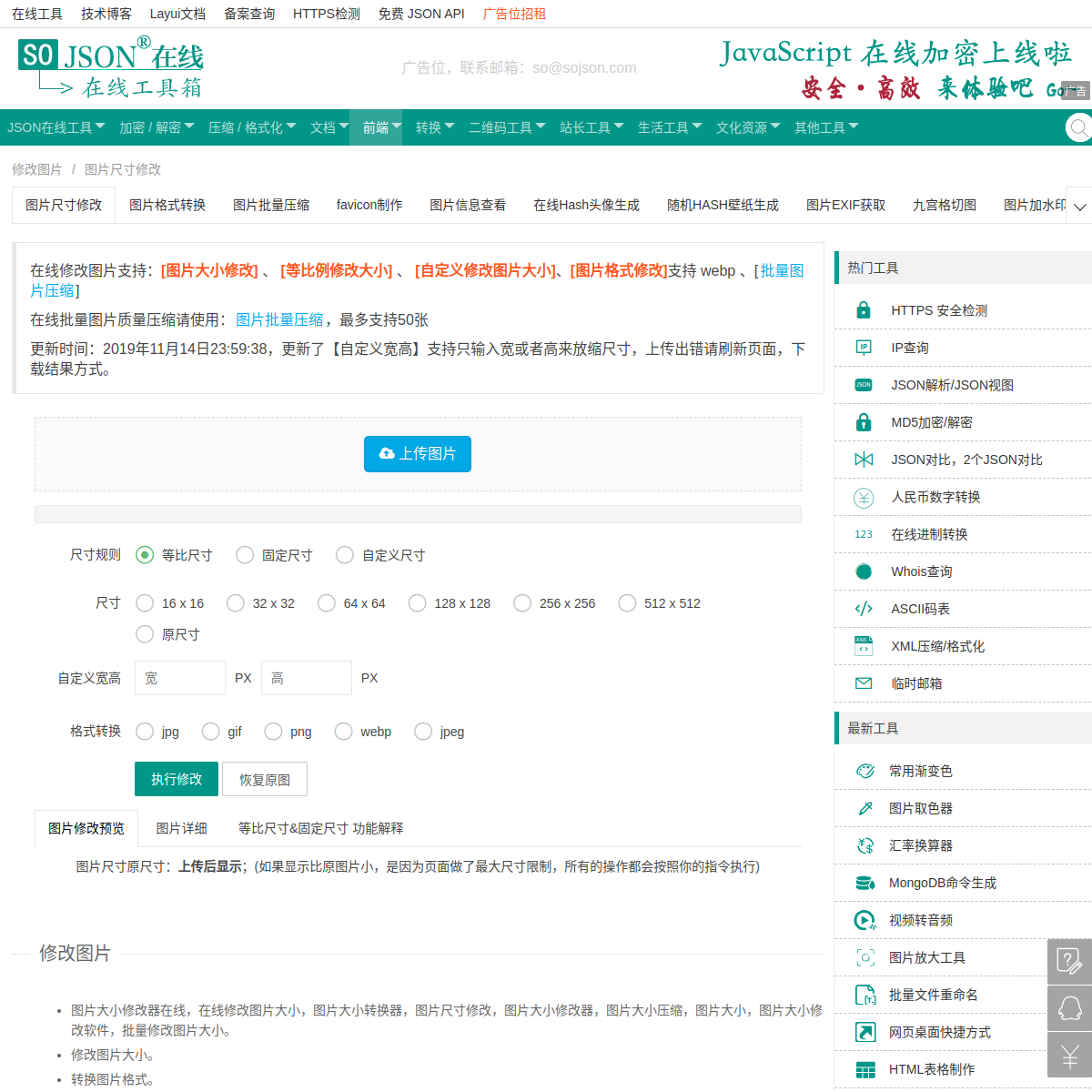Open the 图片详细 tab
The height and width of the screenshot is (1092, 1092).
tap(181, 828)
